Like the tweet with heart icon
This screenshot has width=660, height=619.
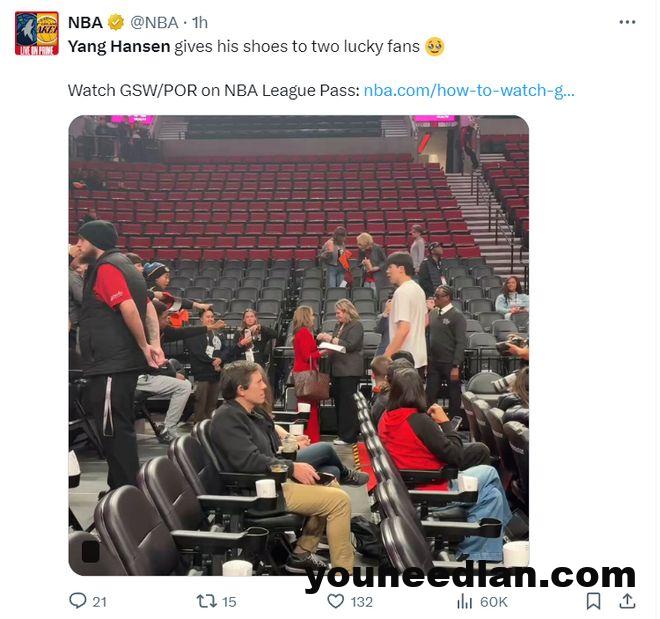coord(335,601)
